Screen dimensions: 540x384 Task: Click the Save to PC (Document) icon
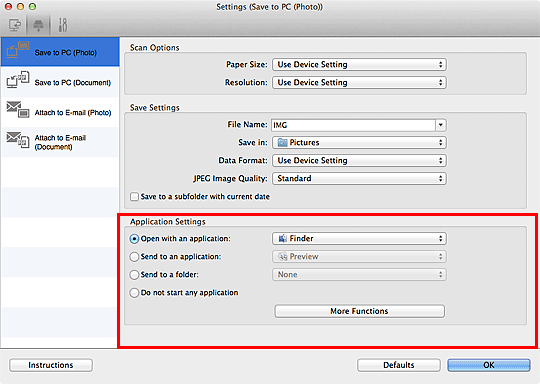pyautogui.click(x=18, y=80)
